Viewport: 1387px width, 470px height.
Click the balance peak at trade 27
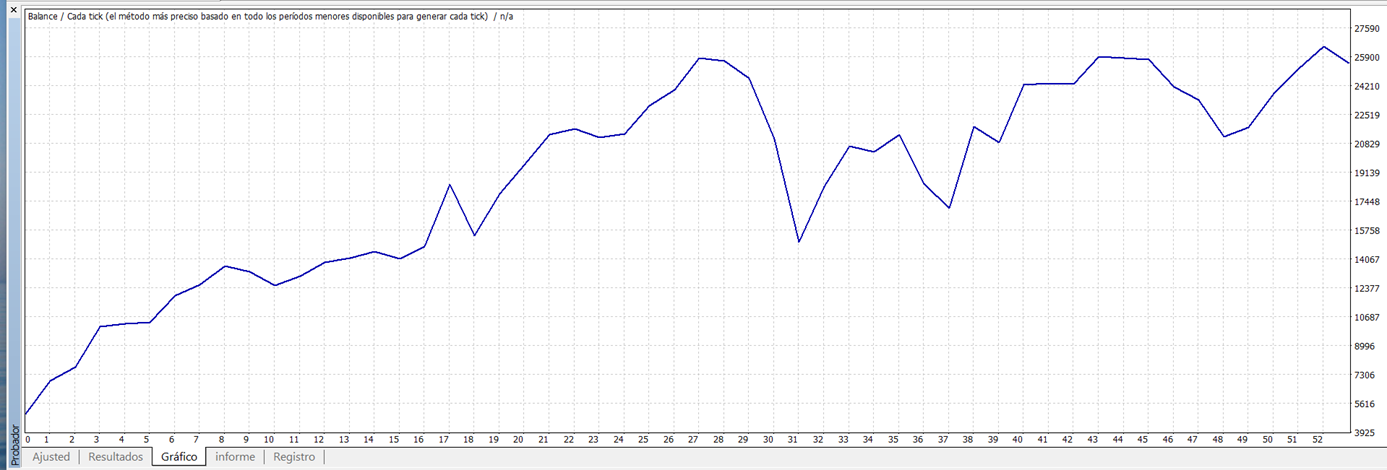(x=699, y=58)
